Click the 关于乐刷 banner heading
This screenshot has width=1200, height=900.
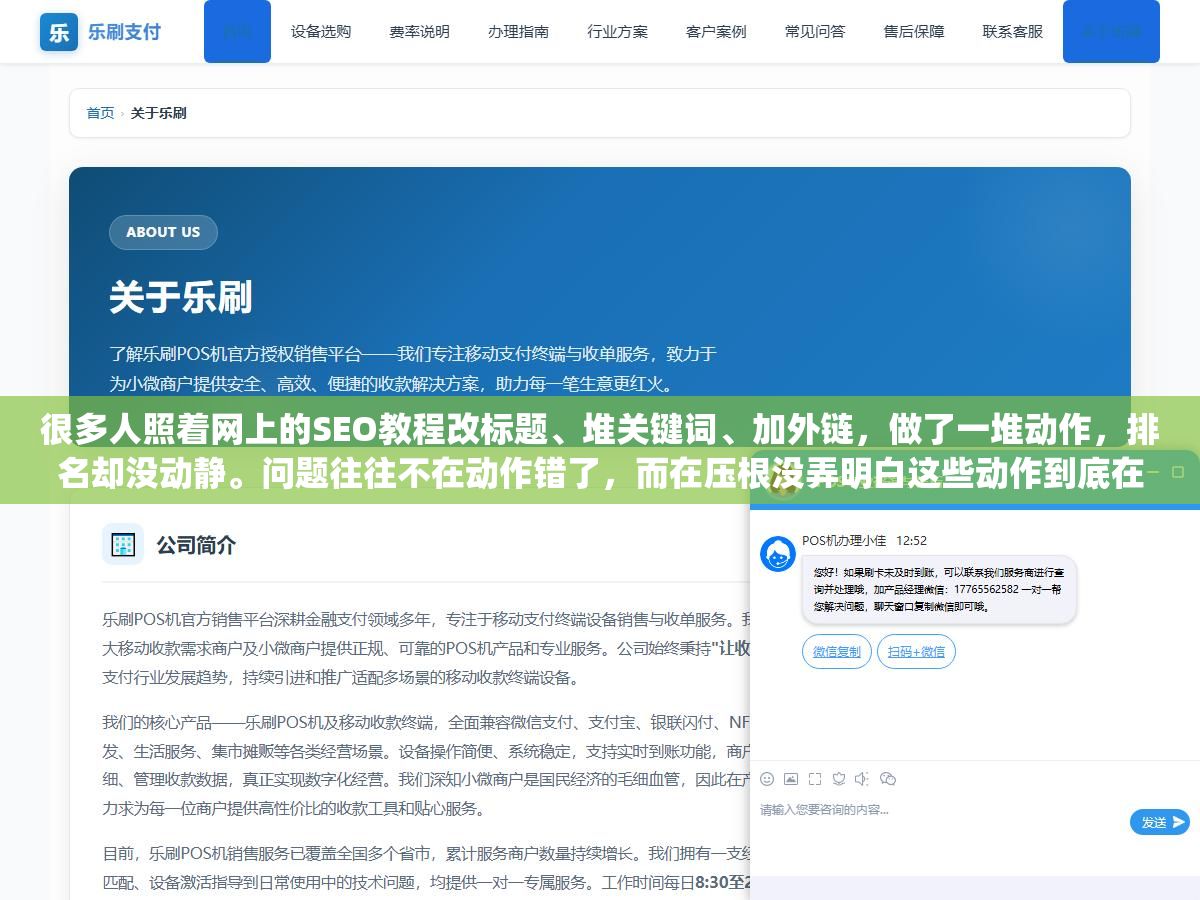point(181,297)
